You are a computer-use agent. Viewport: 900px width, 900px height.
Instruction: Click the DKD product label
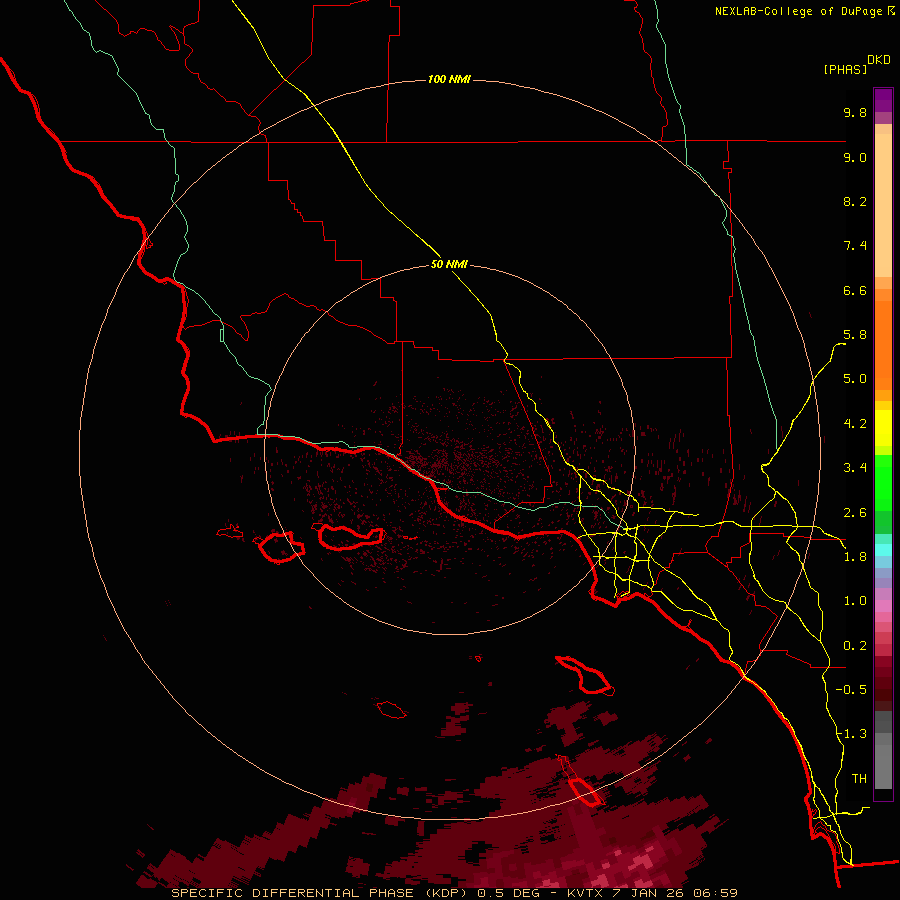(879, 60)
